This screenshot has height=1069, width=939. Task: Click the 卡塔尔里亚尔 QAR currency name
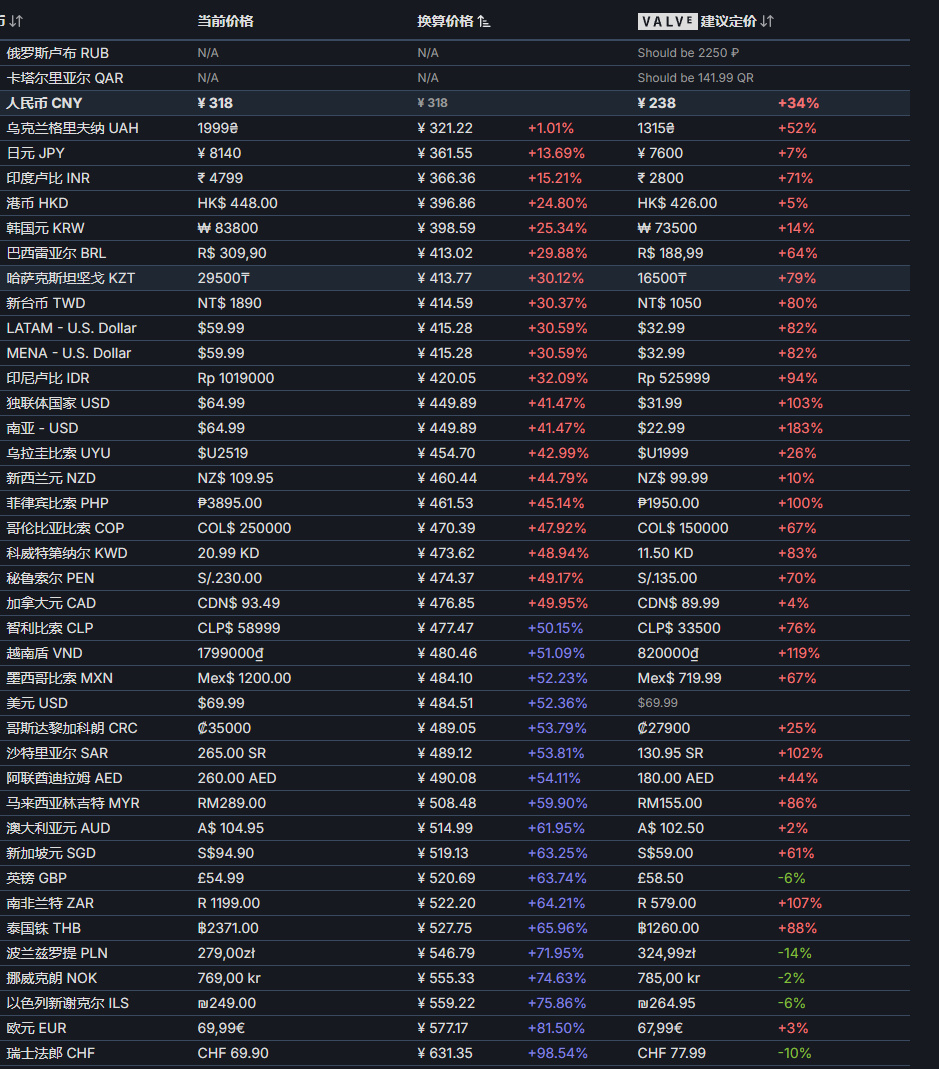(65, 78)
